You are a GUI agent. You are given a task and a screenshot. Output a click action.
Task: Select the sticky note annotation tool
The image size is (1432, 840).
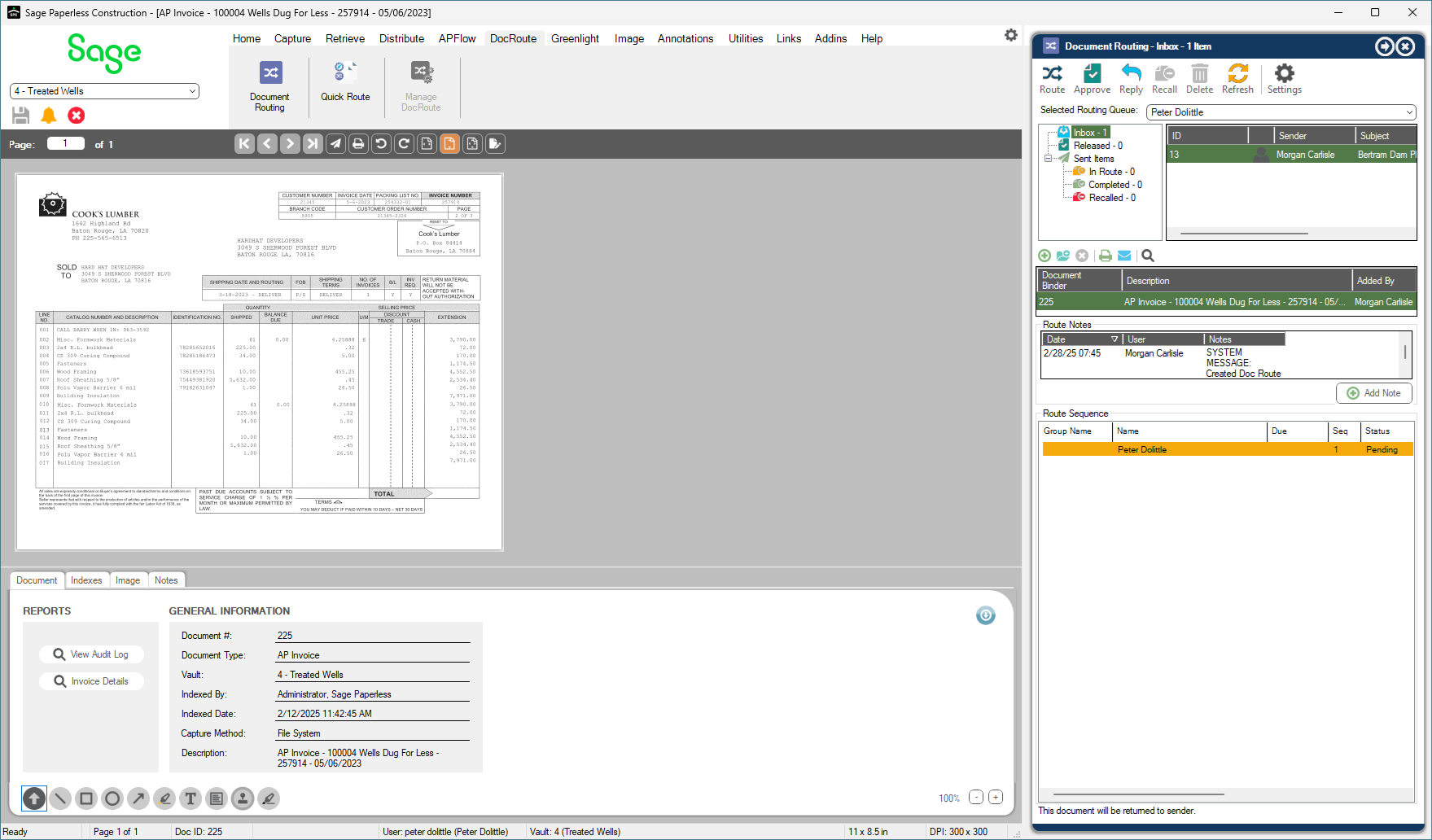(x=217, y=798)
